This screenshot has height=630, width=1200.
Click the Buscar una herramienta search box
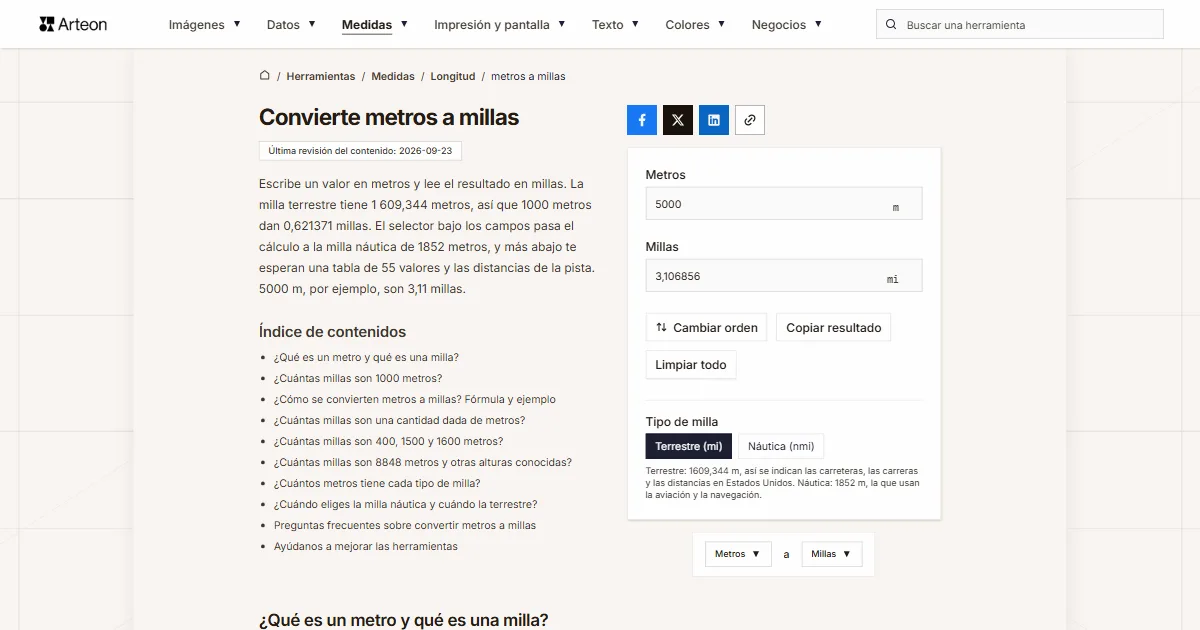pos(1020,25)
